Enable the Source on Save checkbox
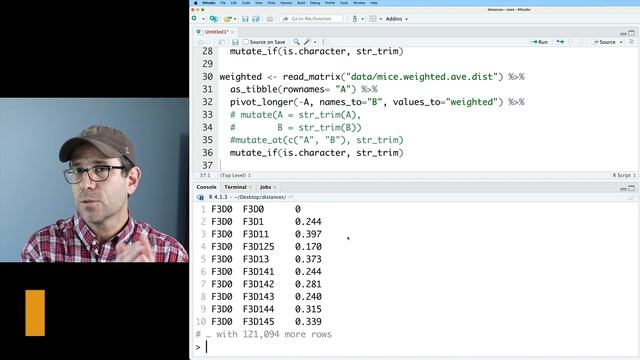The height and width of the screenshot is (360, 640). pyautogui.click(x=246, y=42)
